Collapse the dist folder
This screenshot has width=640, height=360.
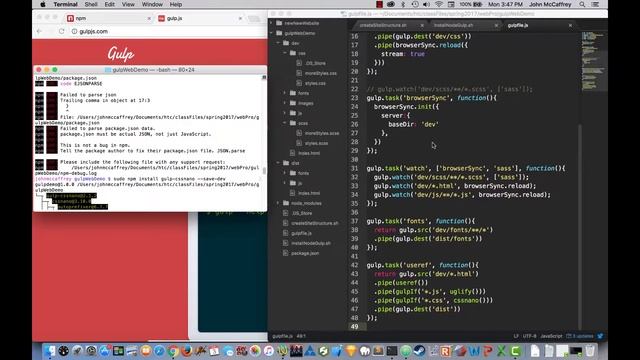point(278,163)
